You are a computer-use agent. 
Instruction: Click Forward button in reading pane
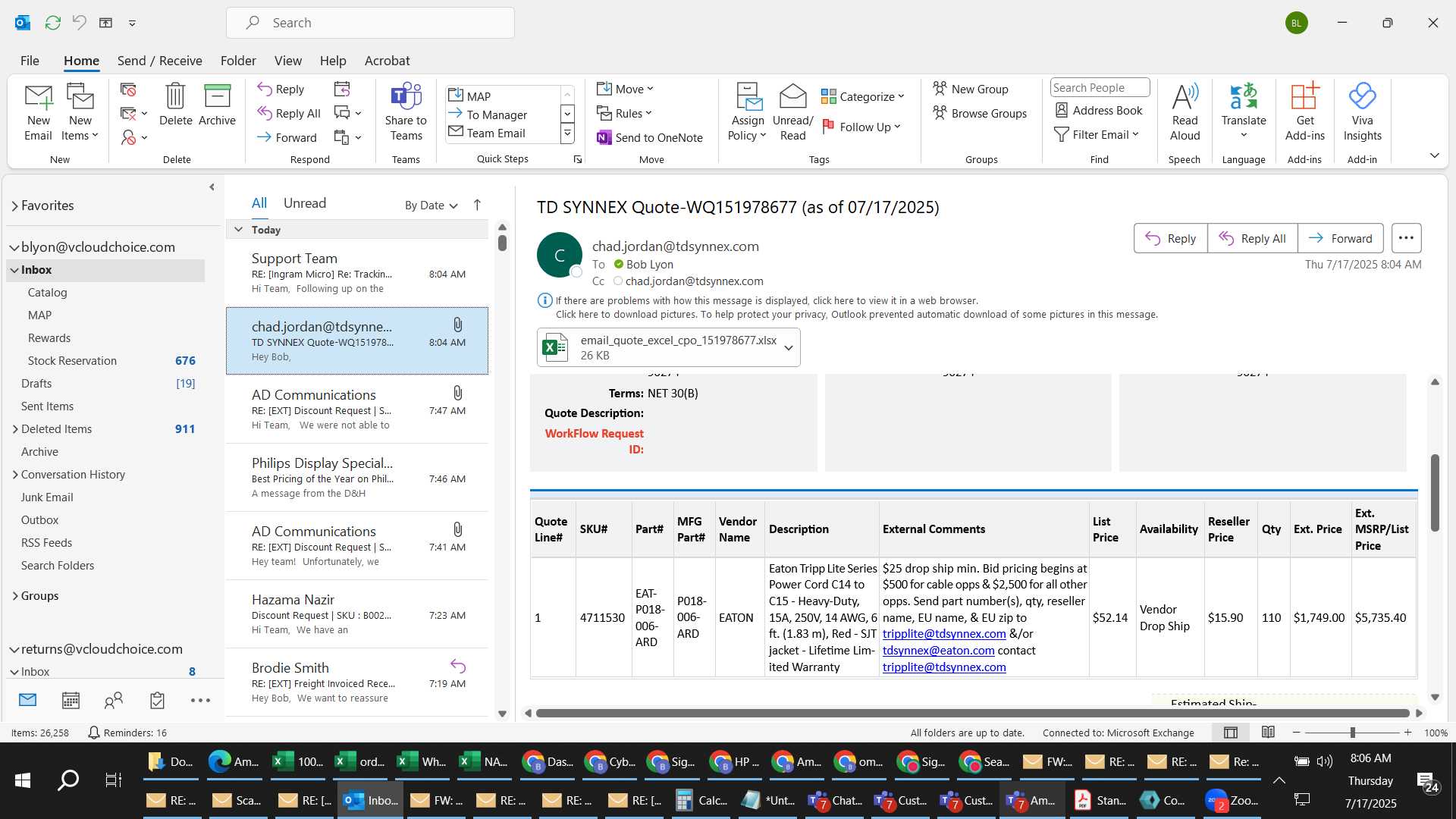[x=1340, y=238]
